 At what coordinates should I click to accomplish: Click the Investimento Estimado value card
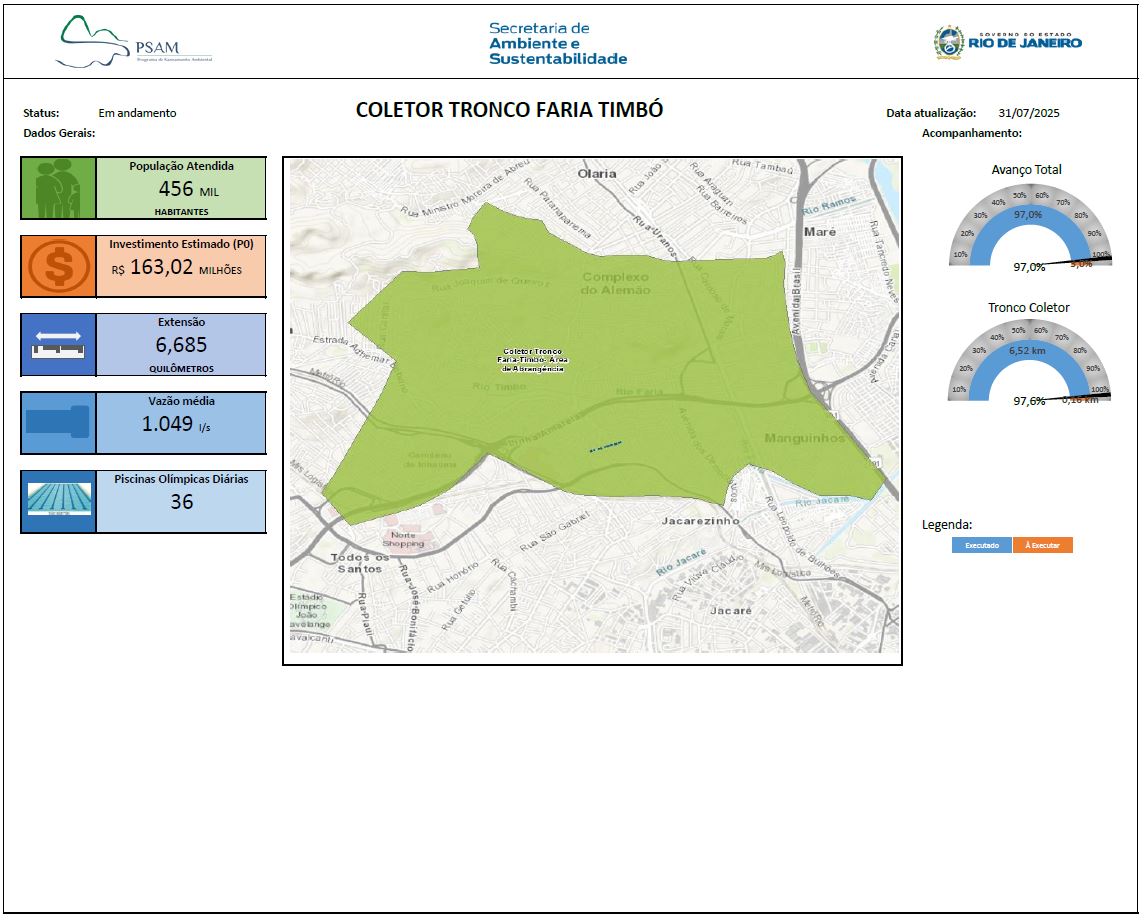[x=181, y=267]
